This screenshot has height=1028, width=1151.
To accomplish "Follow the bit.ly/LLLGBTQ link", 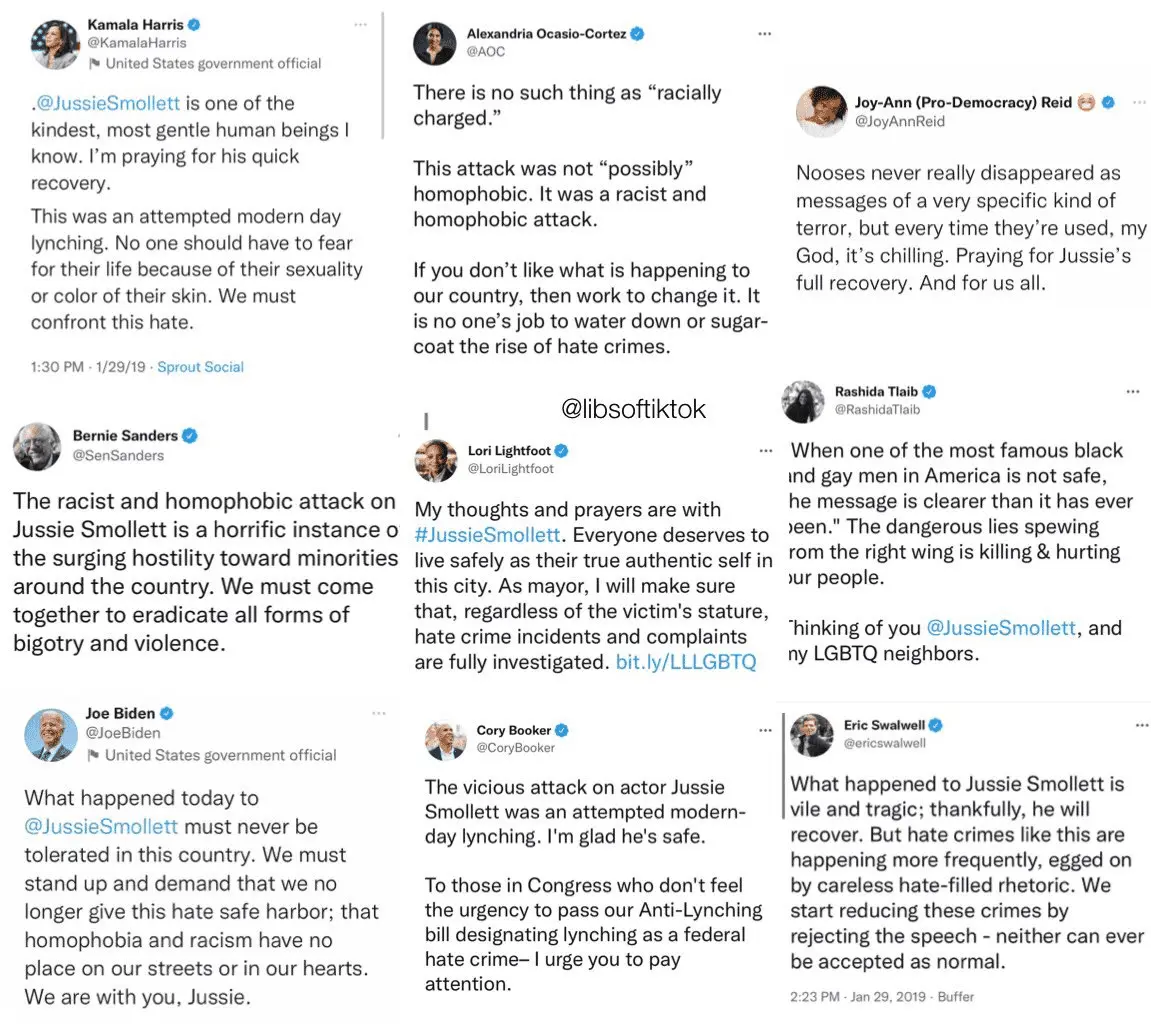I will 686,662.
